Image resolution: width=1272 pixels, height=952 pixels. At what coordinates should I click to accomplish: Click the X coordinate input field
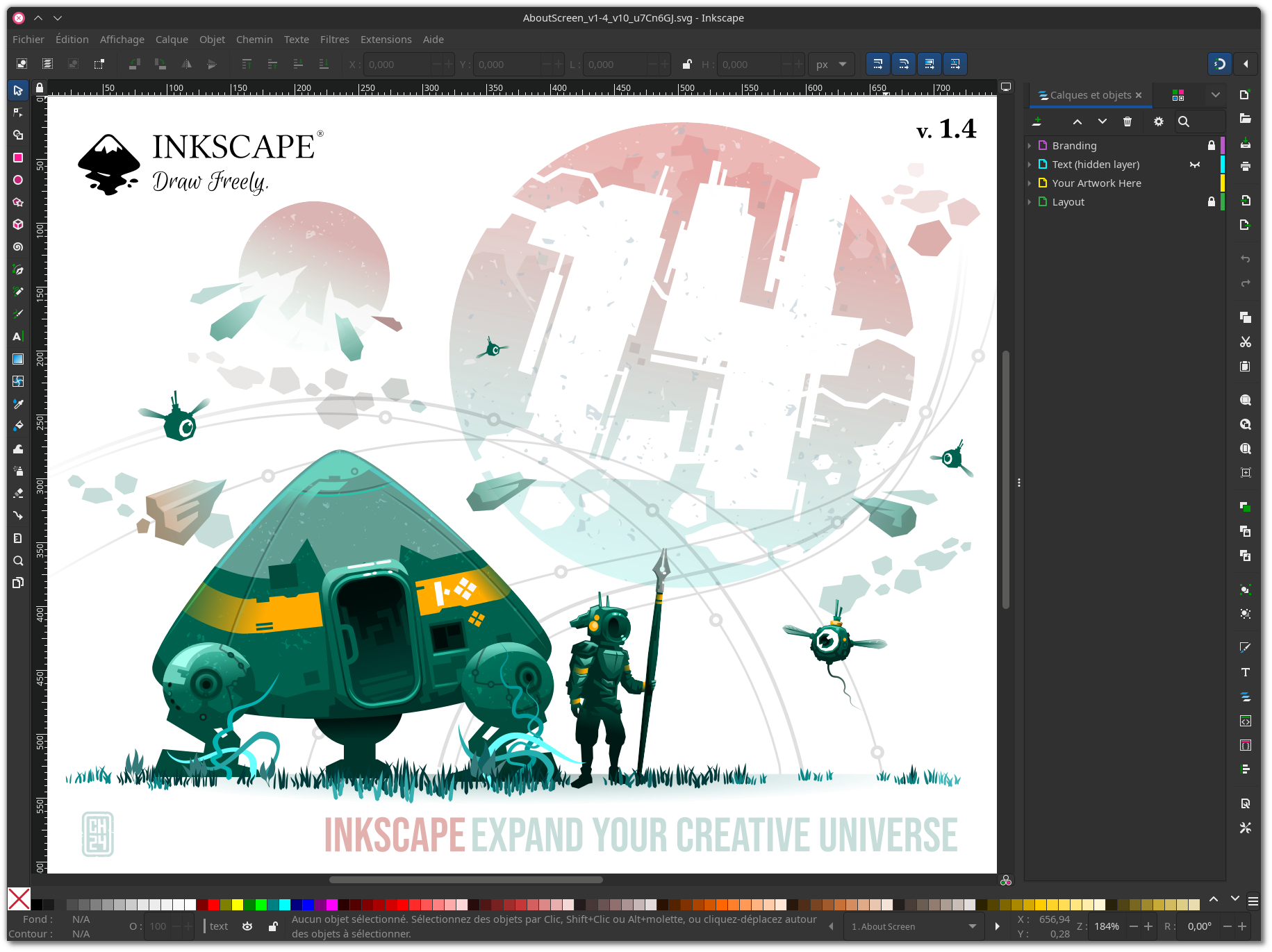pyautogui.click(x=397, y=64)
